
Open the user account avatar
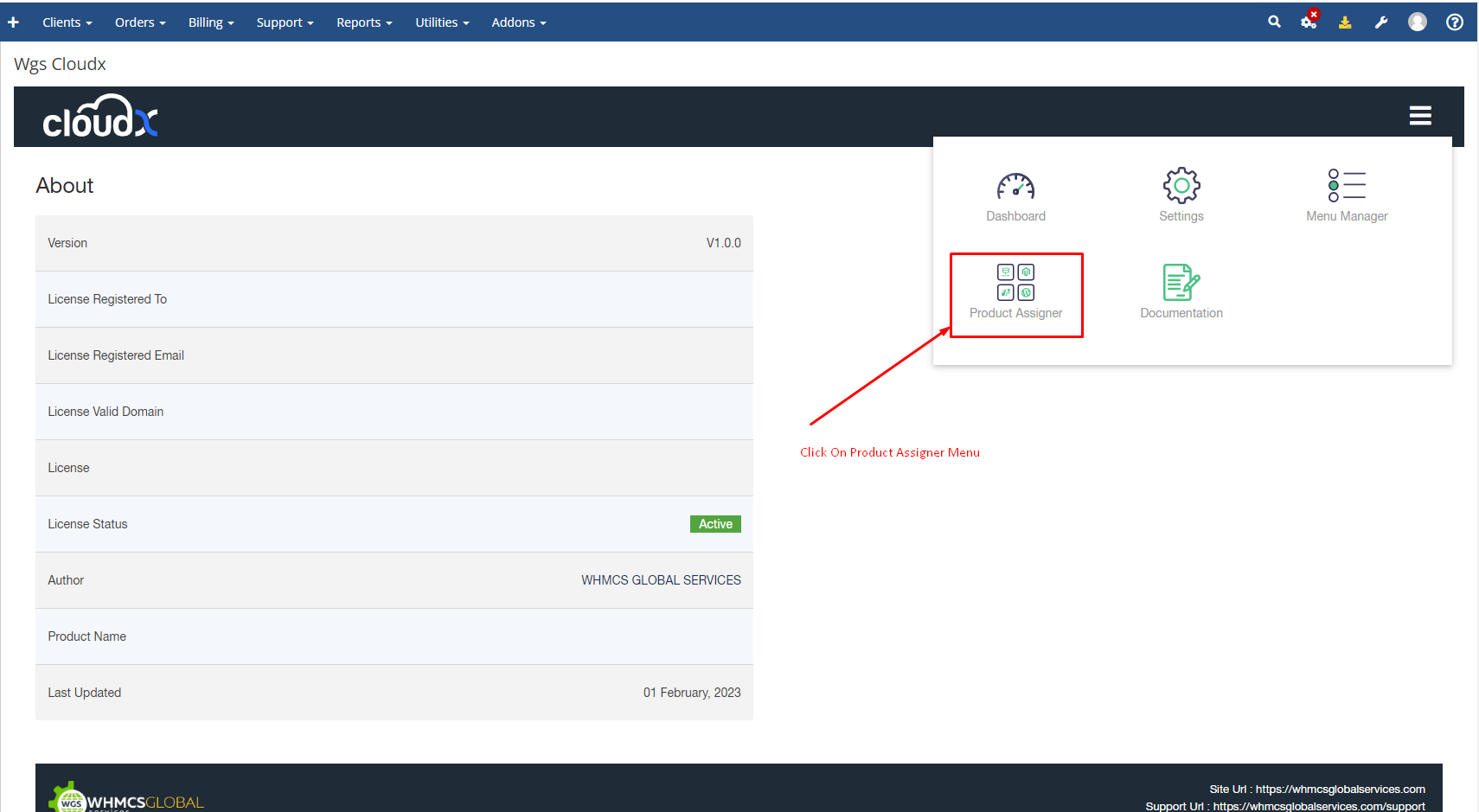(x=1418, y=22)
